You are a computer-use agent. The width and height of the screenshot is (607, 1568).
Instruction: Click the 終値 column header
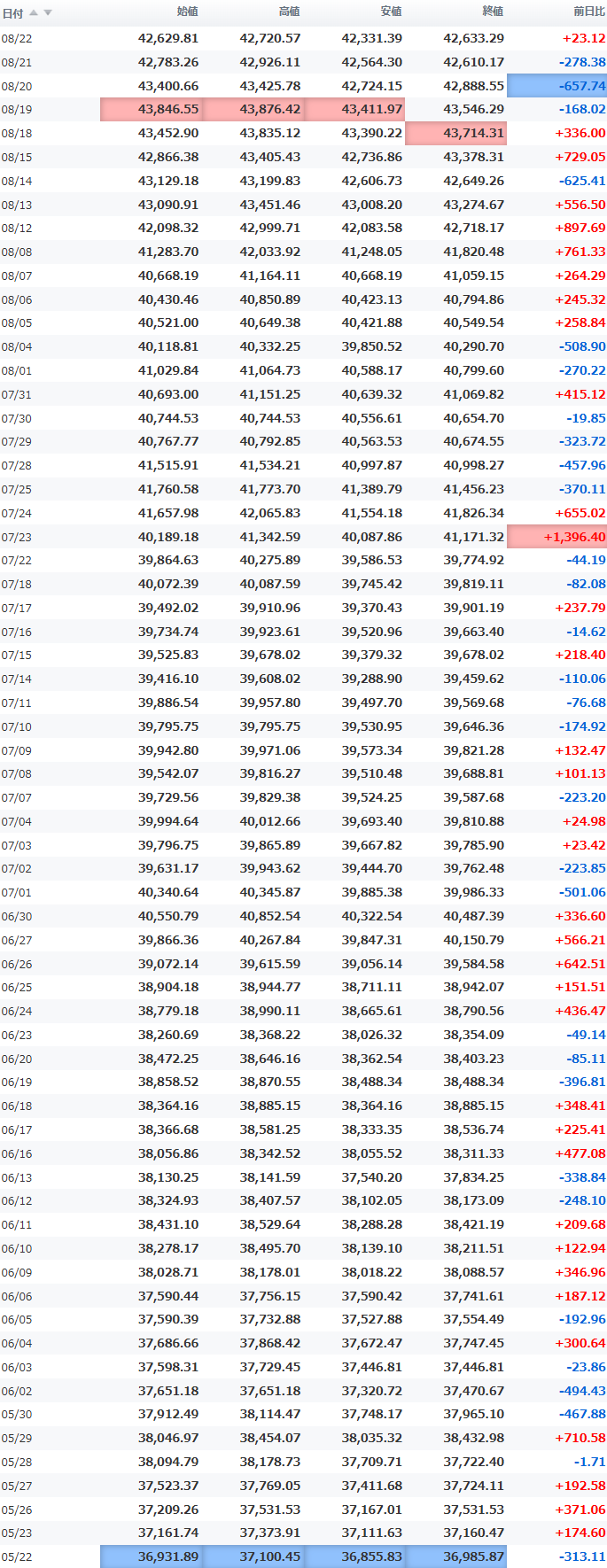tap(493, 12)
